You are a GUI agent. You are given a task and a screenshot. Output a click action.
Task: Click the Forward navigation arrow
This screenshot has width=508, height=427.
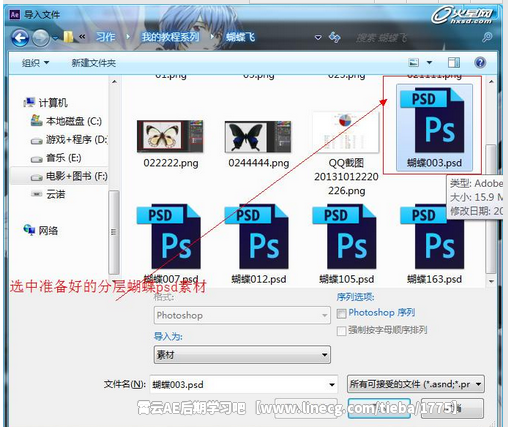[x=41, y=38]
